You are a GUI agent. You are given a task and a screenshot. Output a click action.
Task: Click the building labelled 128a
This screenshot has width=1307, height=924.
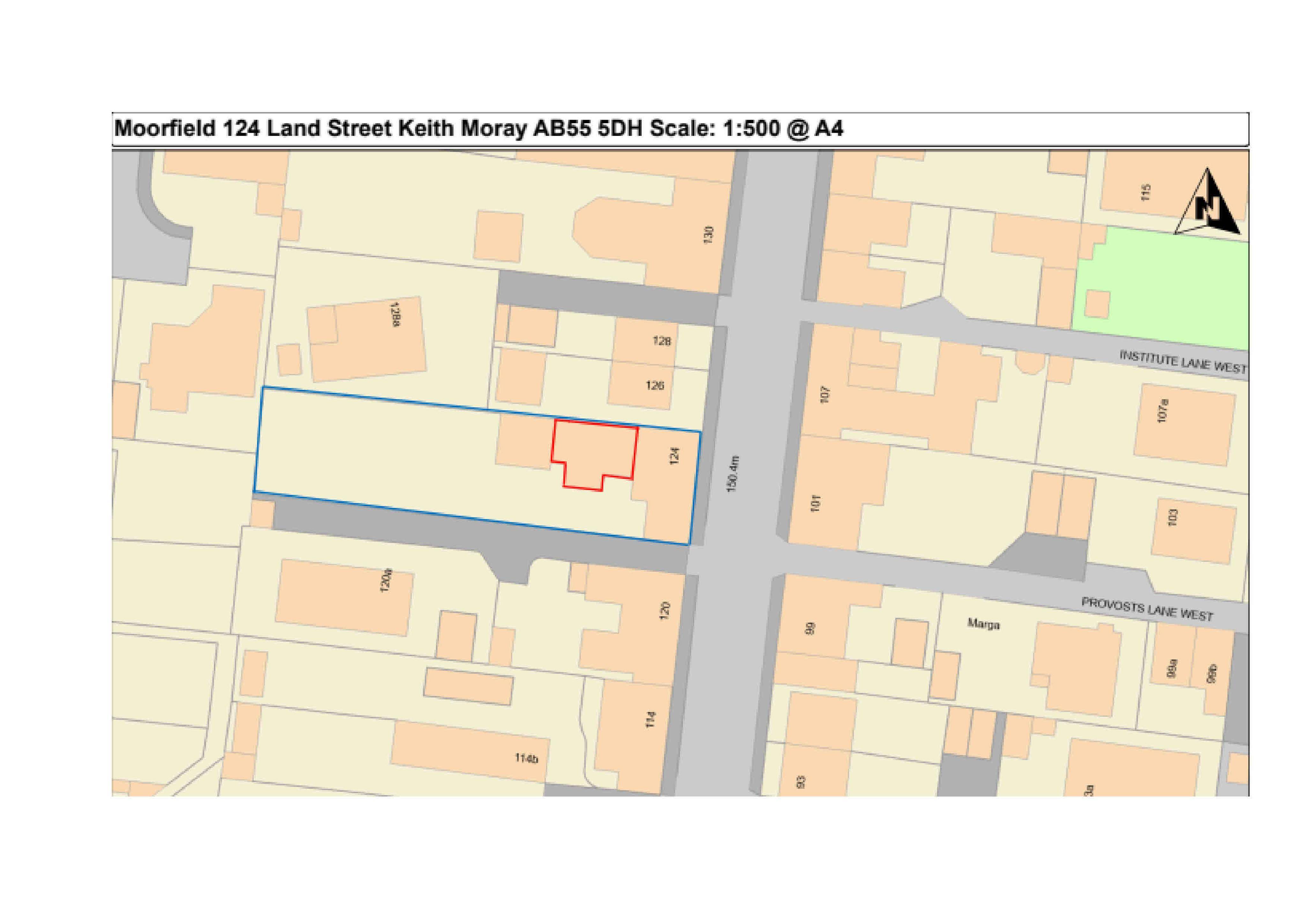click(x=367, y=340)
